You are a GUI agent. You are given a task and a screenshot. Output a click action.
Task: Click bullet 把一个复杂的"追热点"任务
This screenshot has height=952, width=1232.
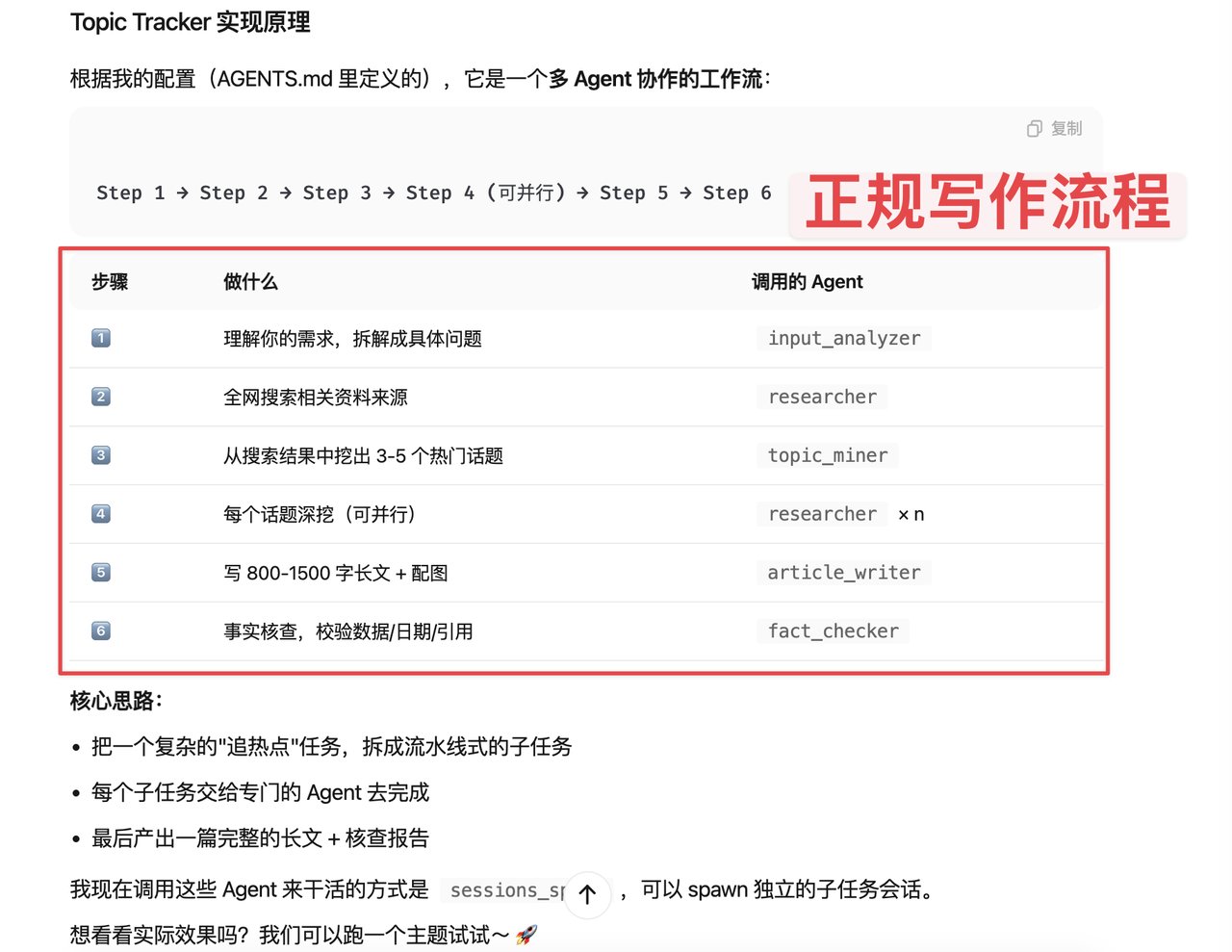pyautogui.click(x=332, y=747)
